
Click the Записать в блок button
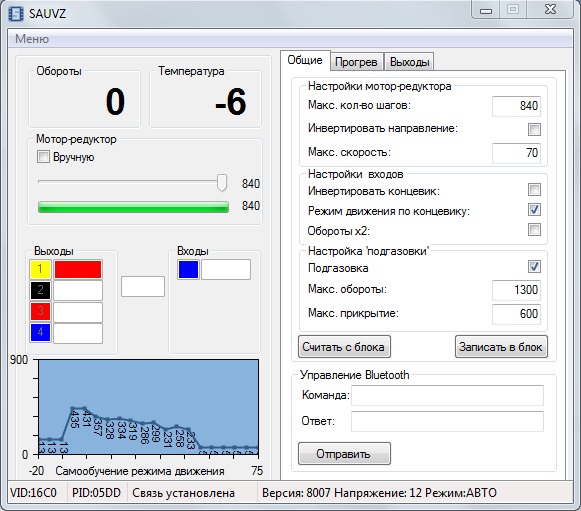pos(501,347)
